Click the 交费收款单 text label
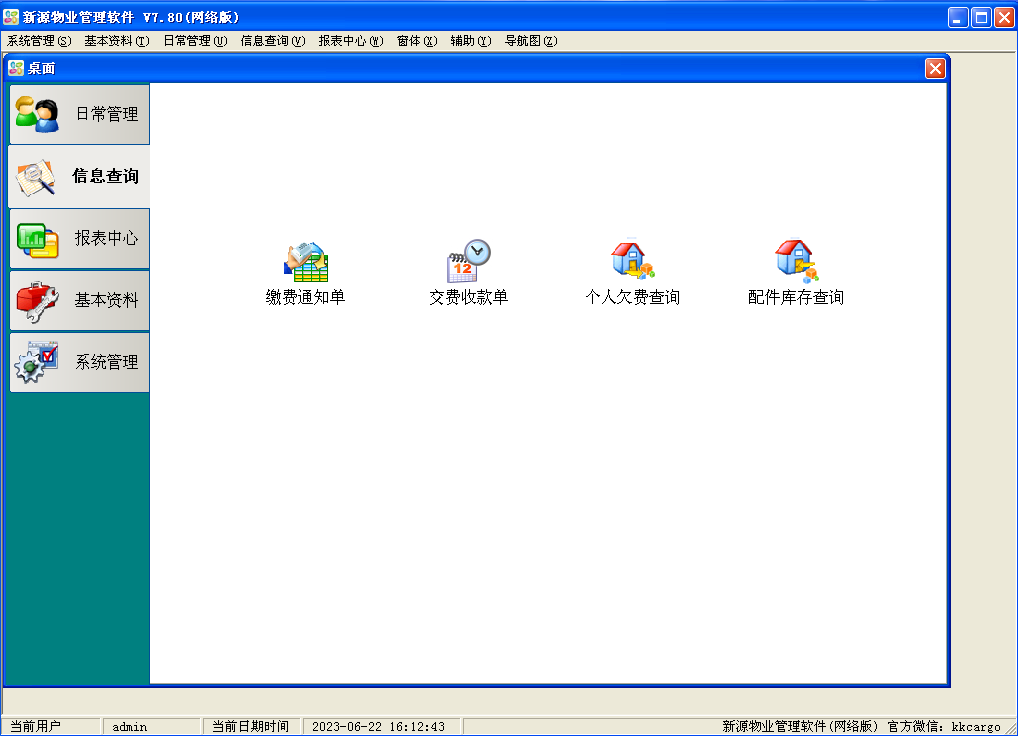Image resolution: width=1018 pixels, height=736 pixels. tap(469, 297)
